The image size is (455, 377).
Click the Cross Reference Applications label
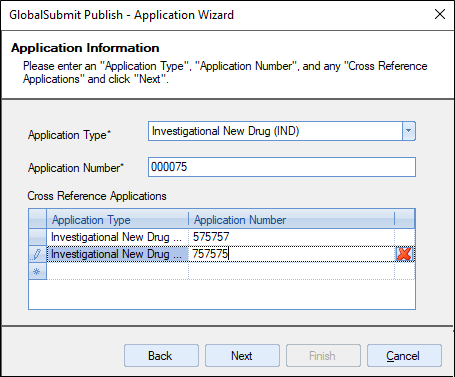97,196
